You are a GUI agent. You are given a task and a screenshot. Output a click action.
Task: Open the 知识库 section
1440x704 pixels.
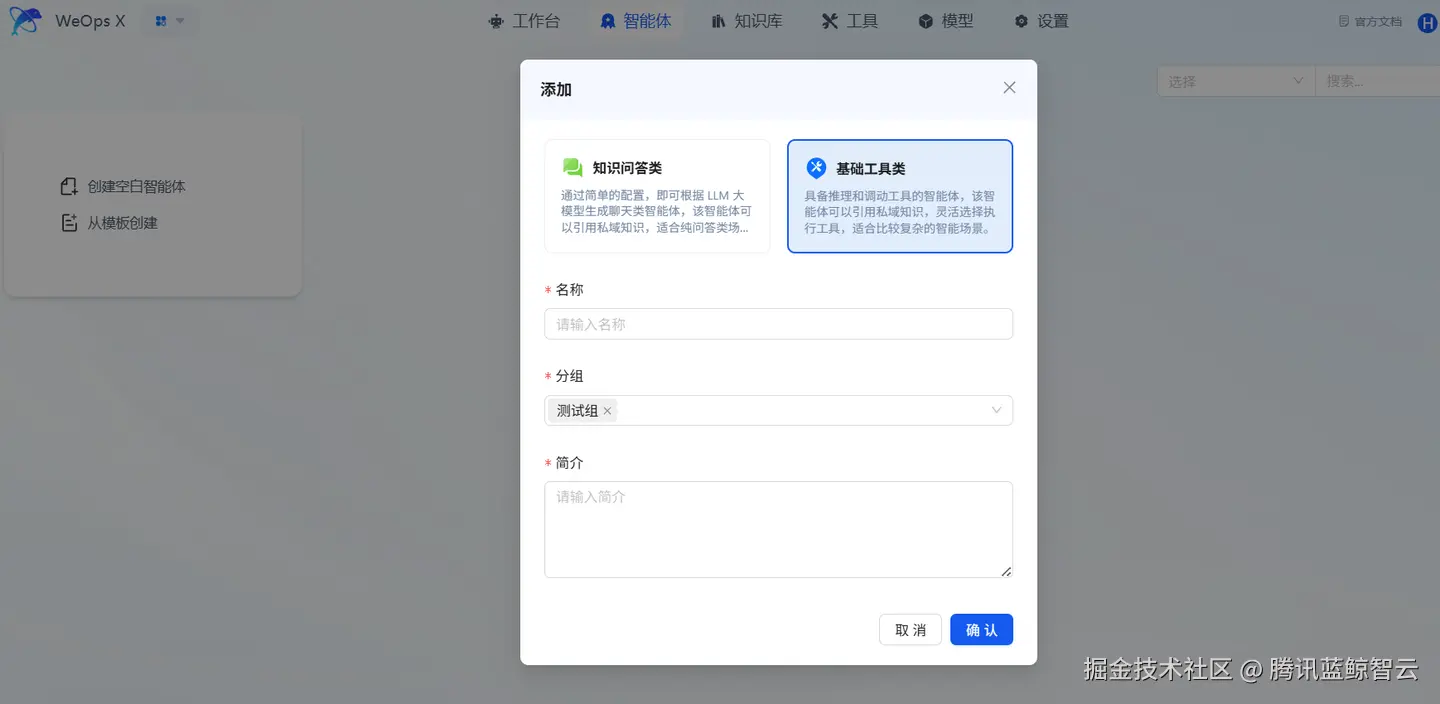[717, 20]
